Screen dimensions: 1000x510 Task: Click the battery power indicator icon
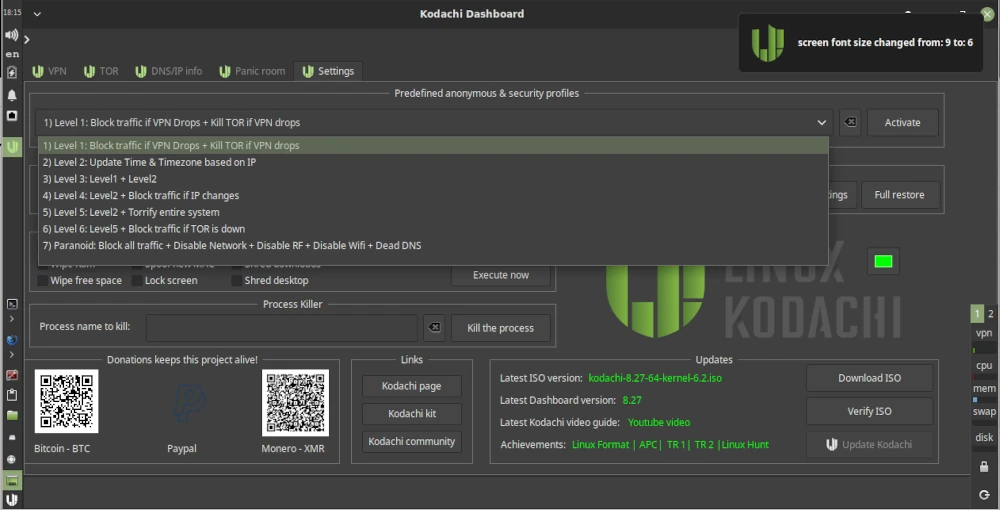pyautogui.click(x=12, y=72)
